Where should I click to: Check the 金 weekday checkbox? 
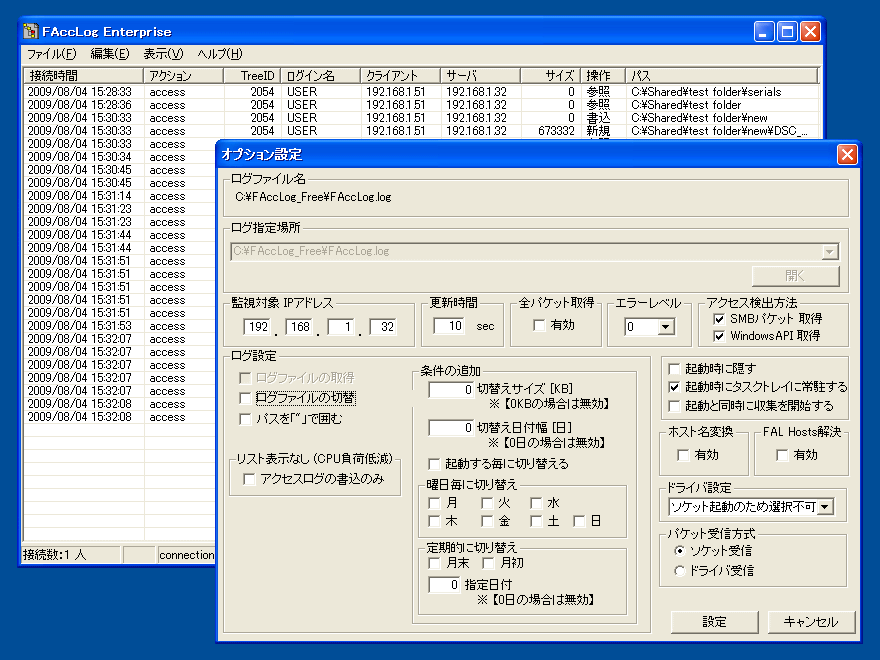[x=487, y=521]
